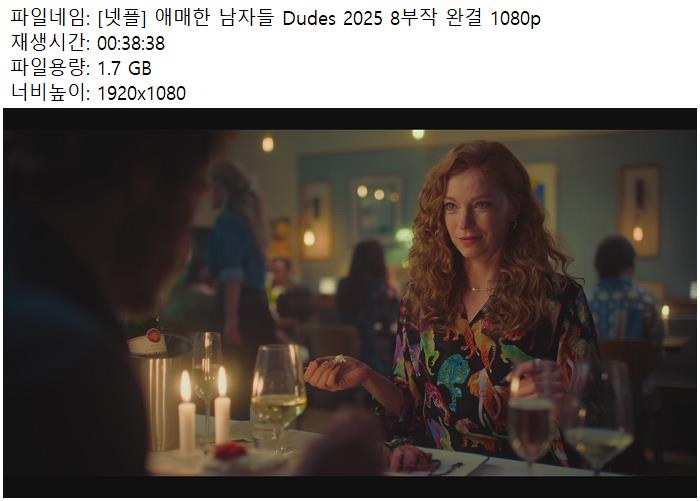
Task: Click the '1080p' text in filename
Action: 515,19
